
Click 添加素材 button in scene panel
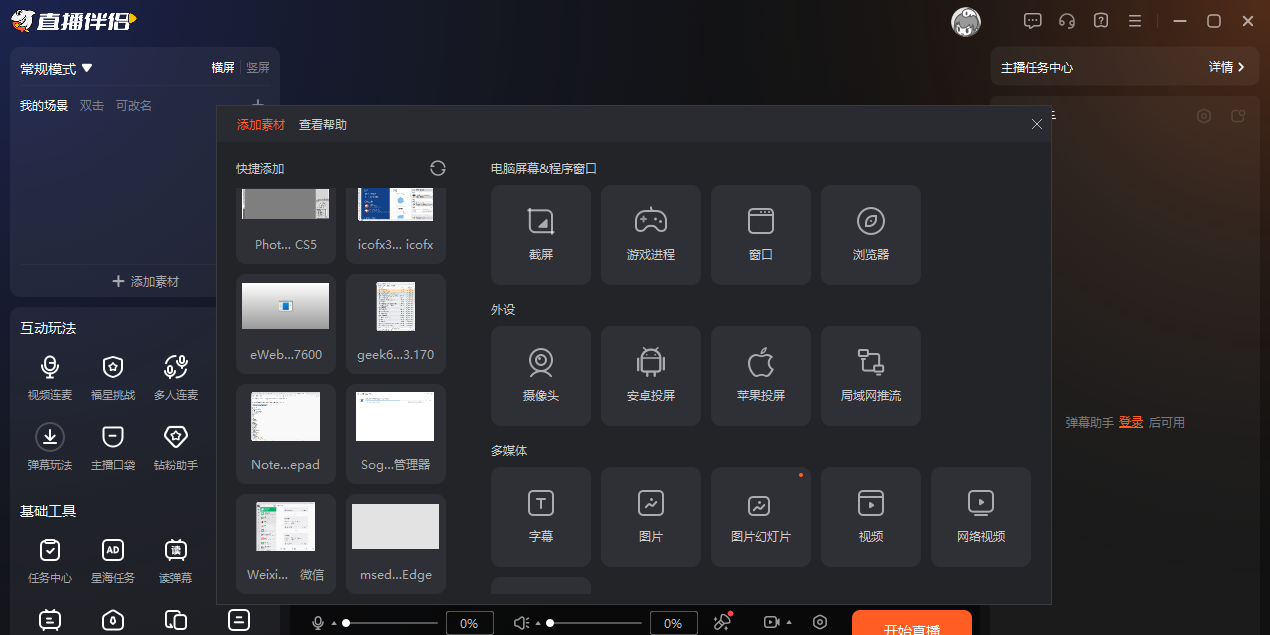(145, 282)
